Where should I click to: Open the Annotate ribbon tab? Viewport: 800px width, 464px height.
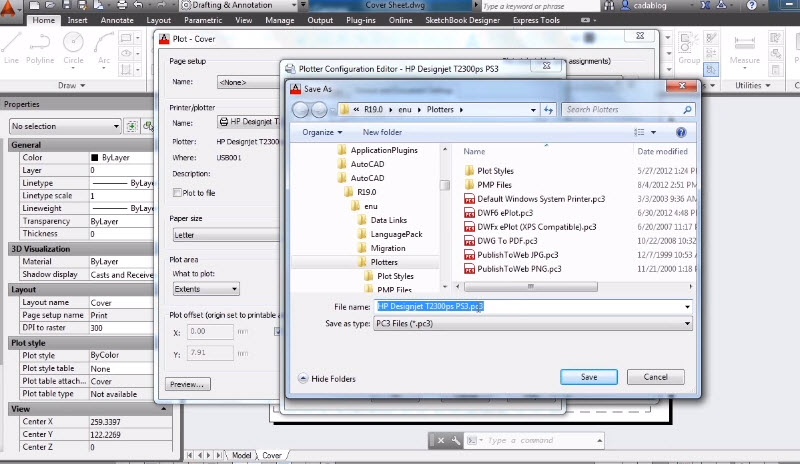coord(117,20)
